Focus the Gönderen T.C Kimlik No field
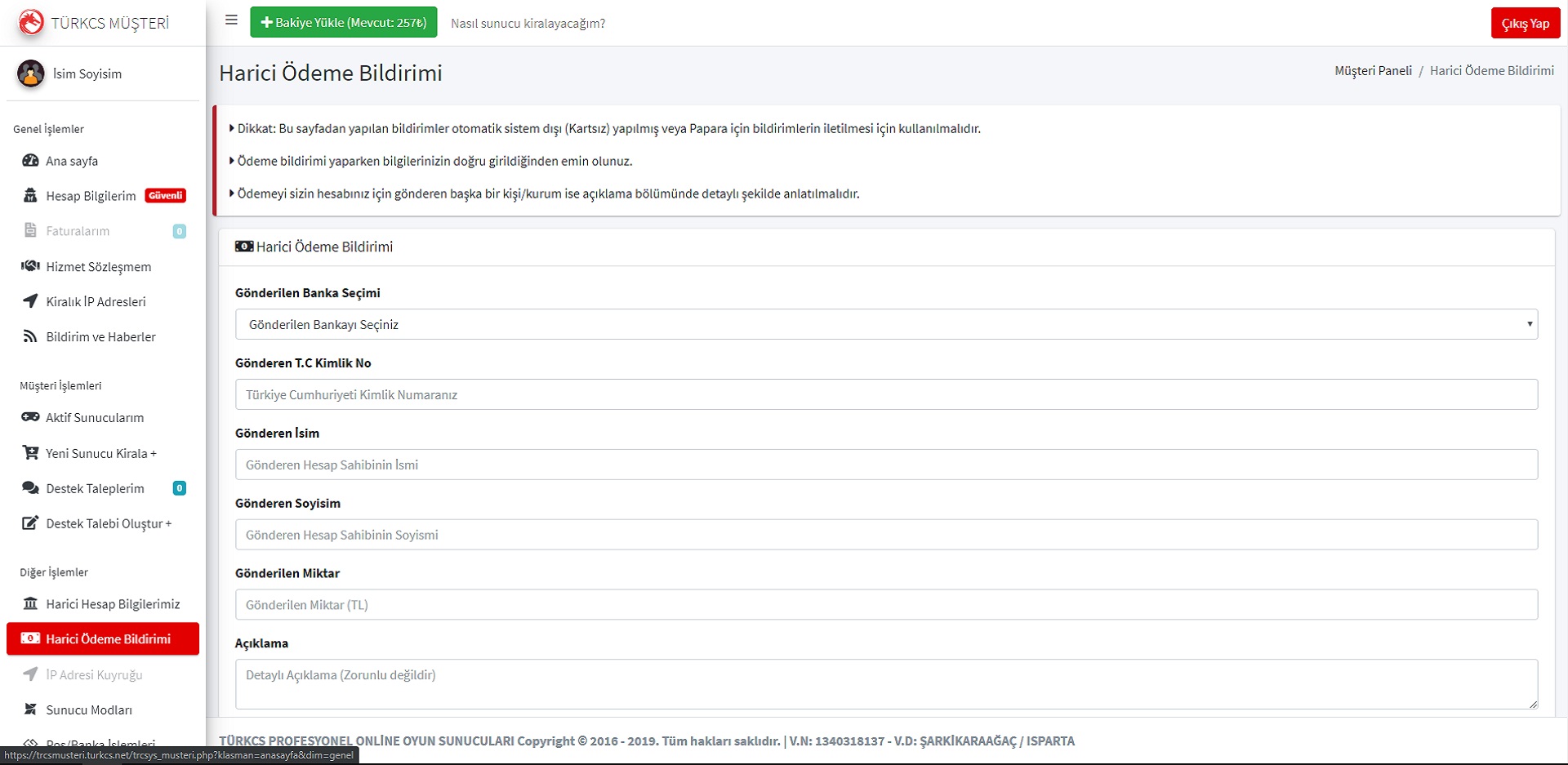The width and height of the screenshot is (1568, 765). pos(886,394)
